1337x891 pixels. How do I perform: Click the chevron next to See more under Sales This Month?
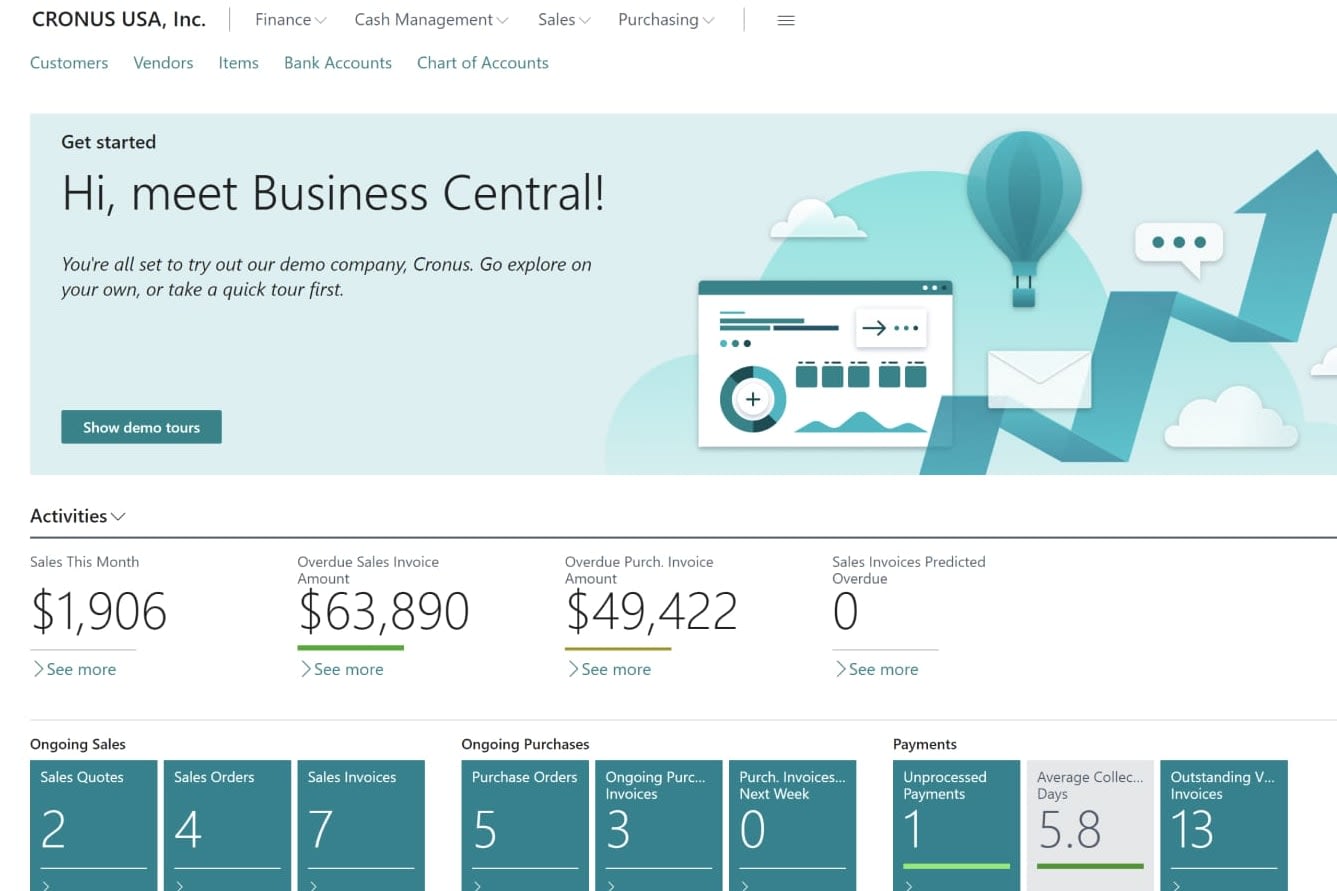pos(38,669)
